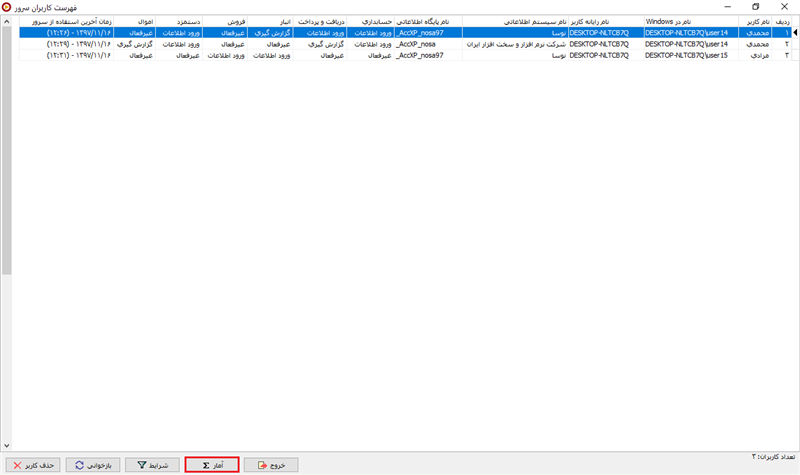Viewport: 800px width, 475px height.
Task: Click the vertical scrollbar on left edge
Action: pyautogui.click(x=6, y=150)
